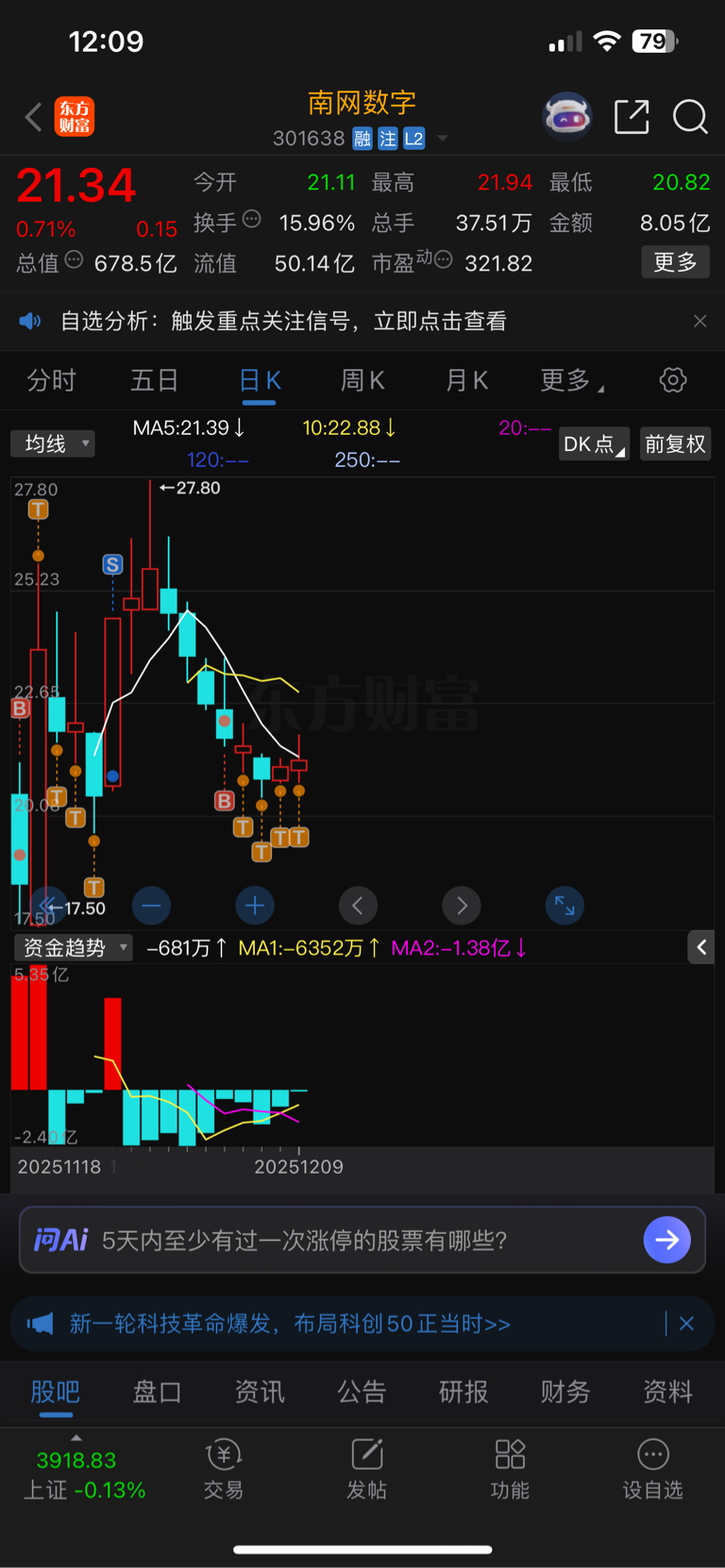
Task: Jump to earliest data double-arrow
Action: (48, 906)
